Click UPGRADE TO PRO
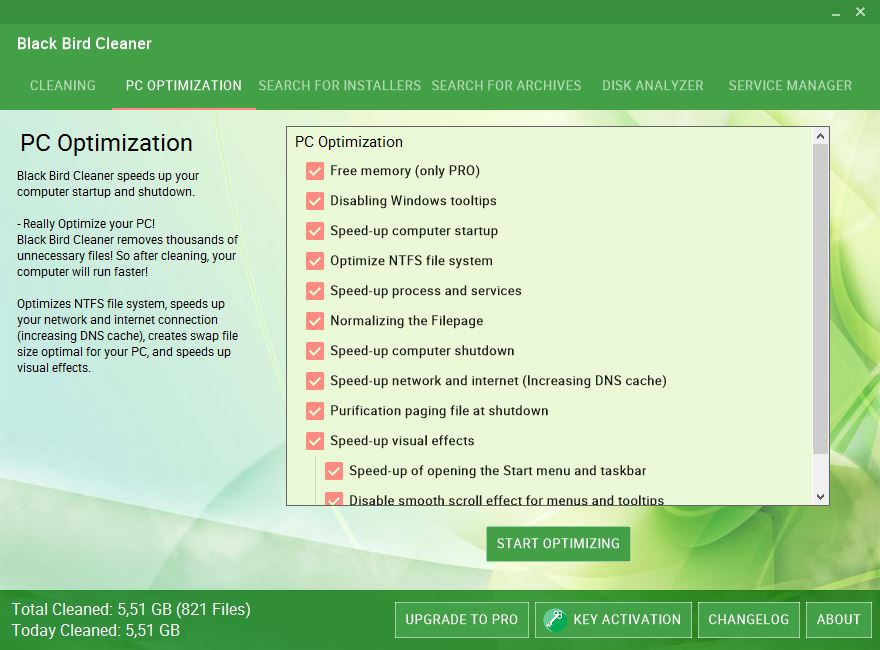This screenshot has height=650, width=880. [461, 620]
